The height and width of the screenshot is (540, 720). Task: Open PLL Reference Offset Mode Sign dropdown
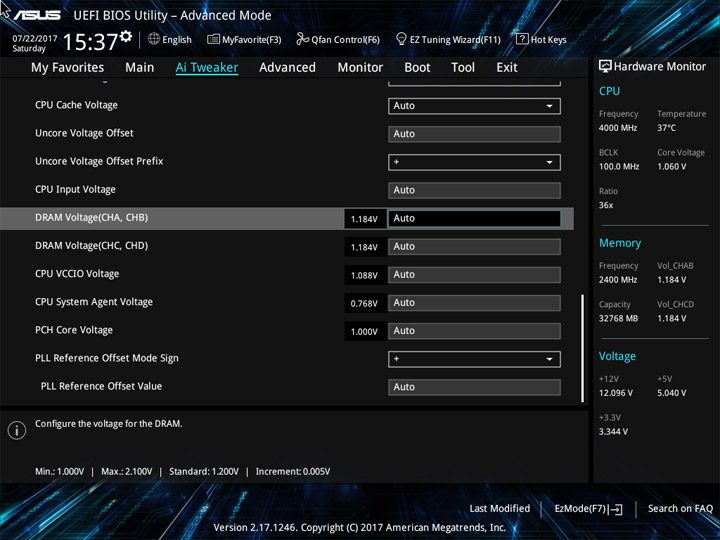[x=474, y=359]
